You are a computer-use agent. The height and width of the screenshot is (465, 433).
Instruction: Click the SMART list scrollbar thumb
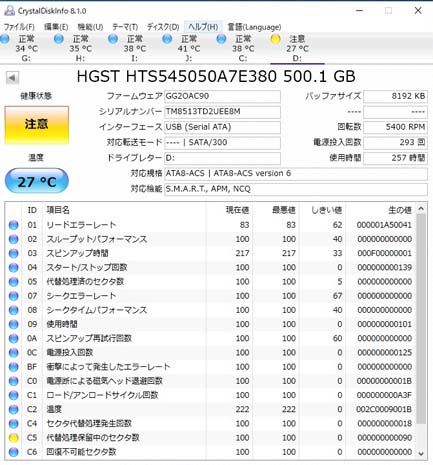[421, 319]
